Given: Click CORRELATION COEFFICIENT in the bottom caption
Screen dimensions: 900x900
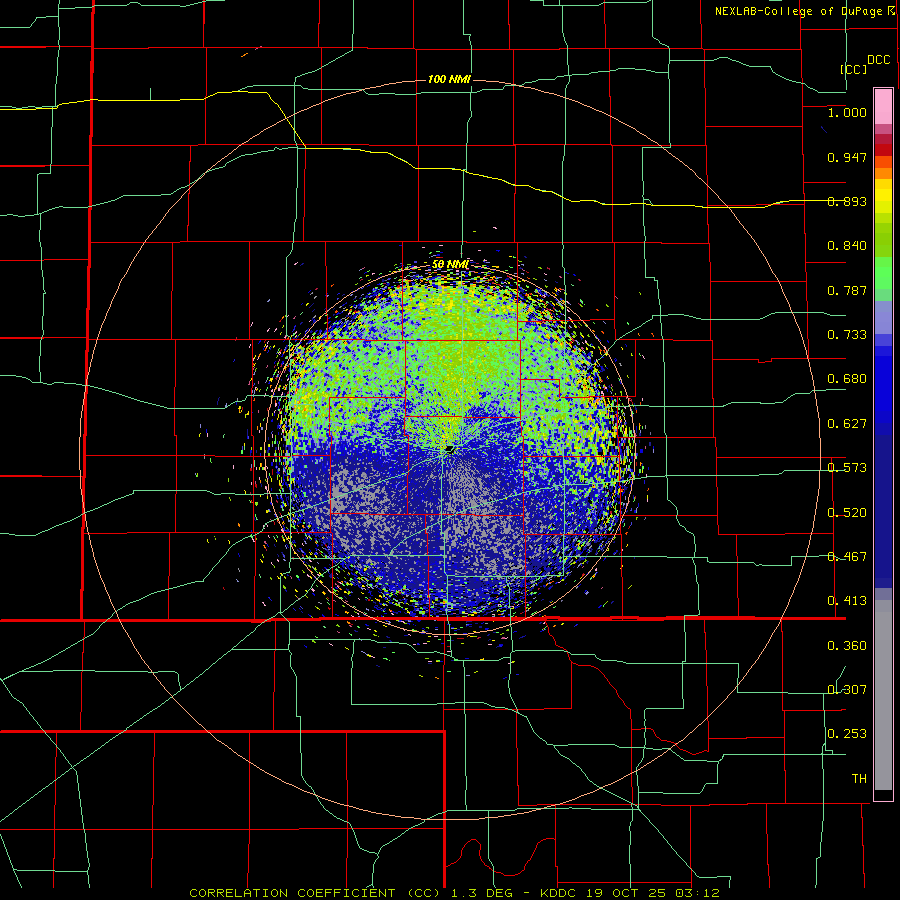Looking at the screenshot, I should coord(292,893).
